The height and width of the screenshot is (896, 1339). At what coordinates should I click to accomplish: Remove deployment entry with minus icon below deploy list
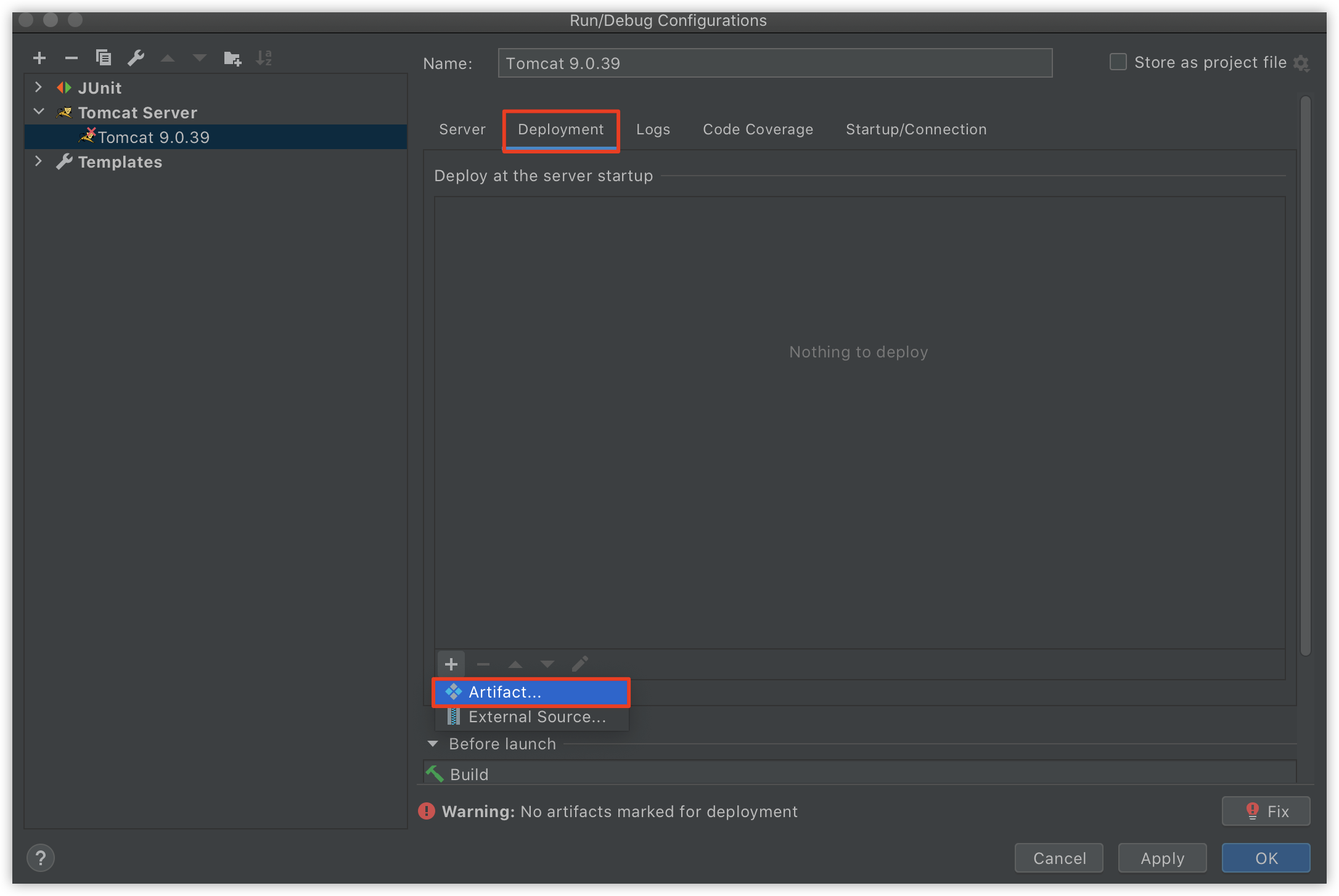pyautogui.click(x=483, y=664)
